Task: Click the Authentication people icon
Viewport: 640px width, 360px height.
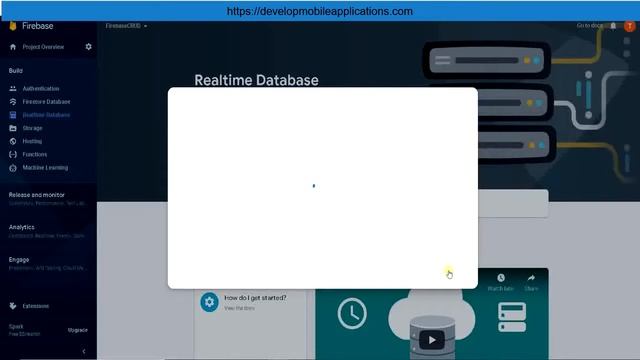Action: (13, 89)
